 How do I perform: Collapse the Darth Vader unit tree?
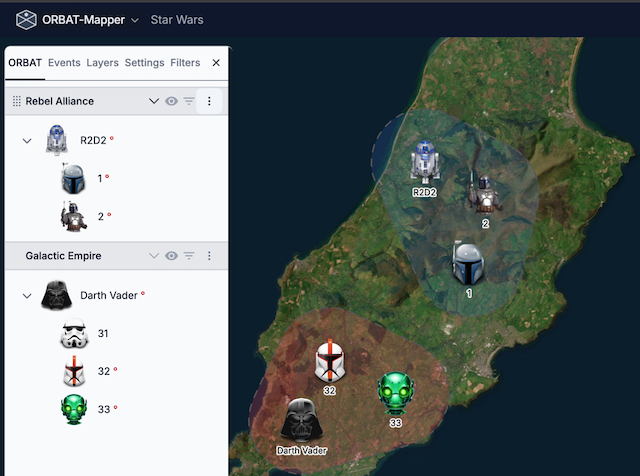click(x=27, y=296)
